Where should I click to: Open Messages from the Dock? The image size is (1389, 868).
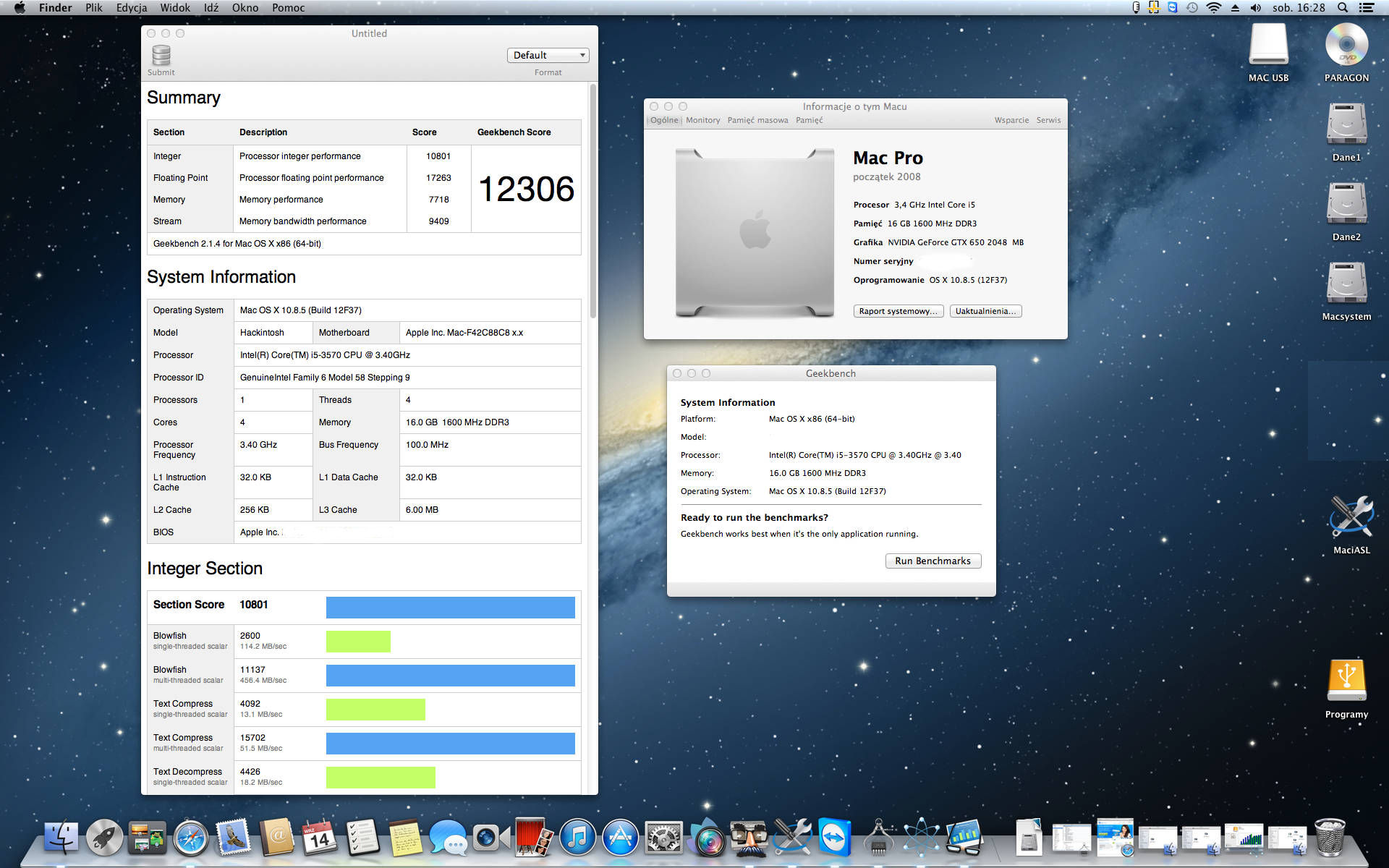click(449, 838)
